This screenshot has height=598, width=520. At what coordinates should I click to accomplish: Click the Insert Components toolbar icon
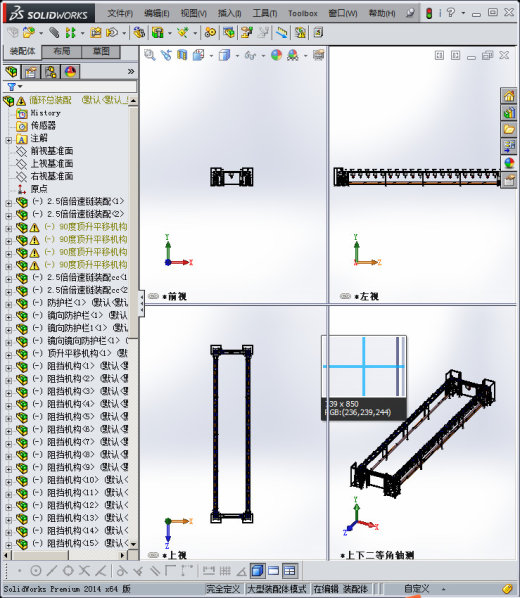coord(29,32)
